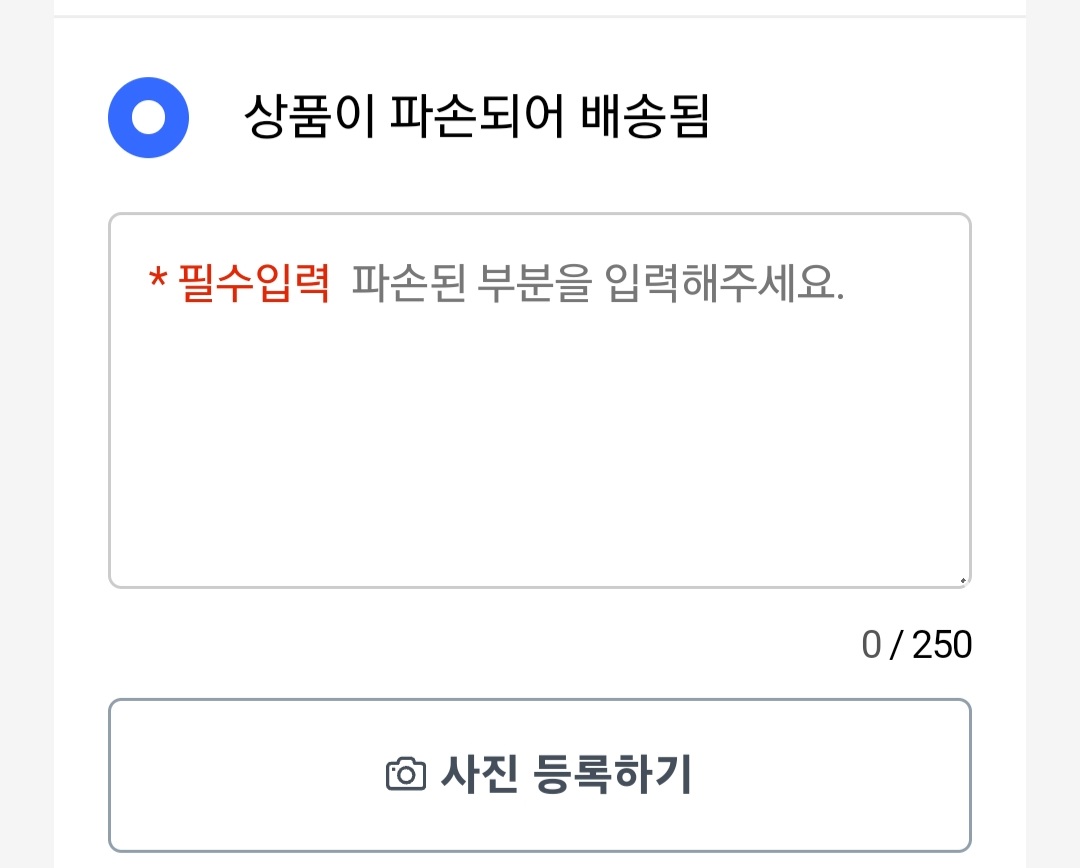Click the word 등록하기 on the photo button
Image resolution: width=1080 pixels, height=868 pixels.
(613, 774)
